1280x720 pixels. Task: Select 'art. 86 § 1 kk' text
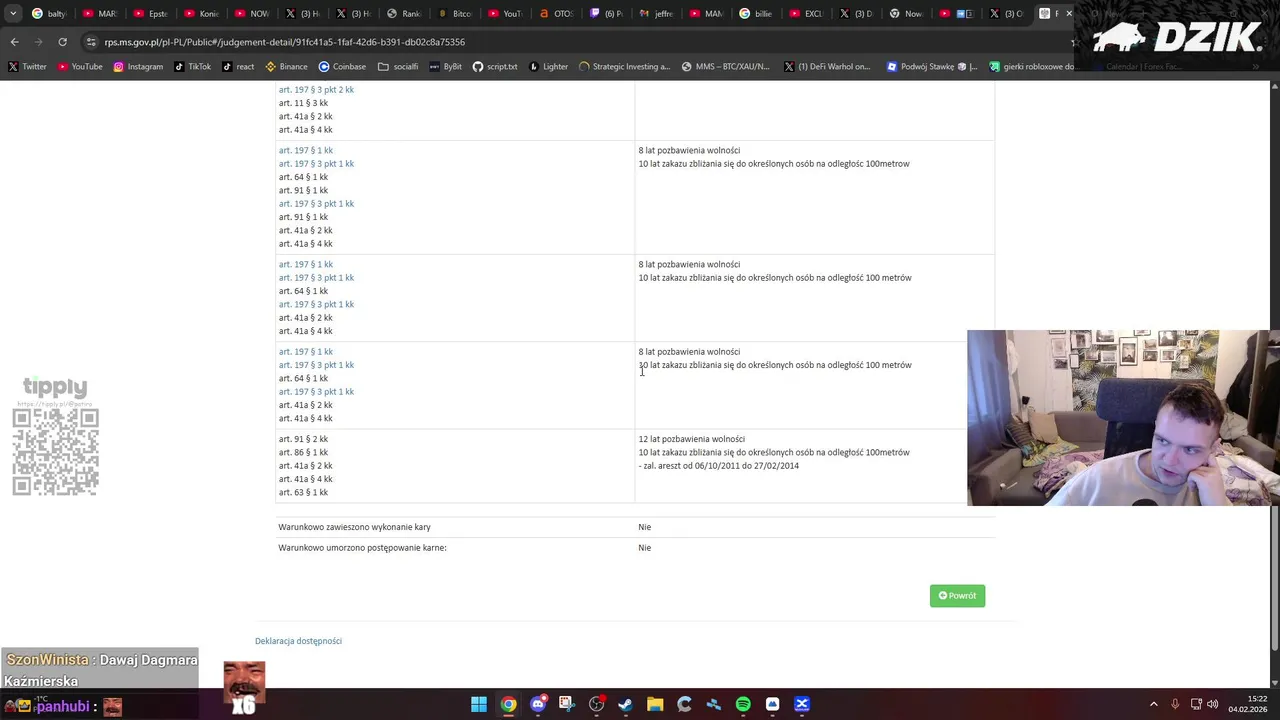(x=303, y=453)
